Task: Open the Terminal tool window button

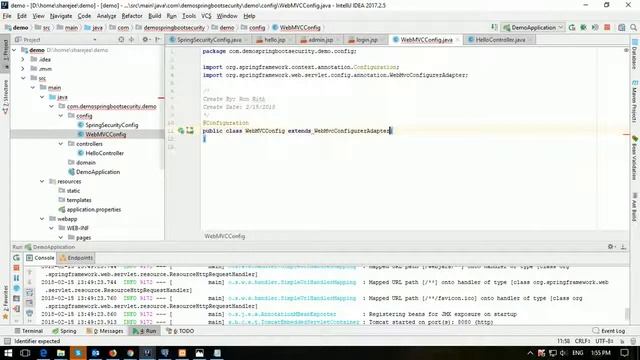Action: click(x=29, y=331)
